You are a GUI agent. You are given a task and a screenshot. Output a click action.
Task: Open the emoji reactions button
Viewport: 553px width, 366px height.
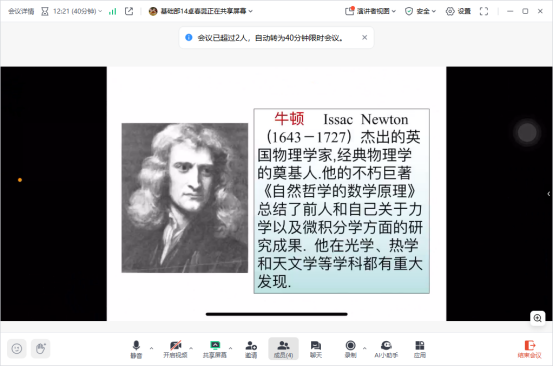17,349
